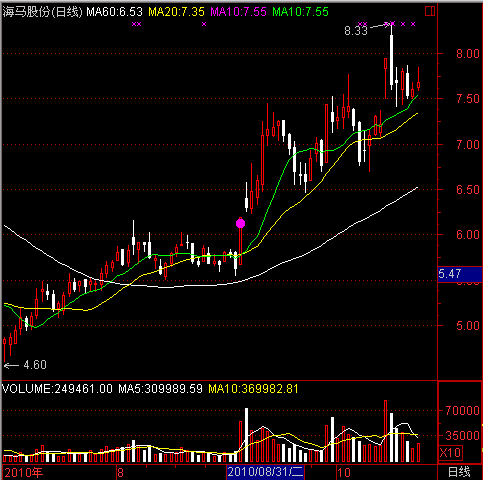Click the tallest white volume bar

[246, 435]
